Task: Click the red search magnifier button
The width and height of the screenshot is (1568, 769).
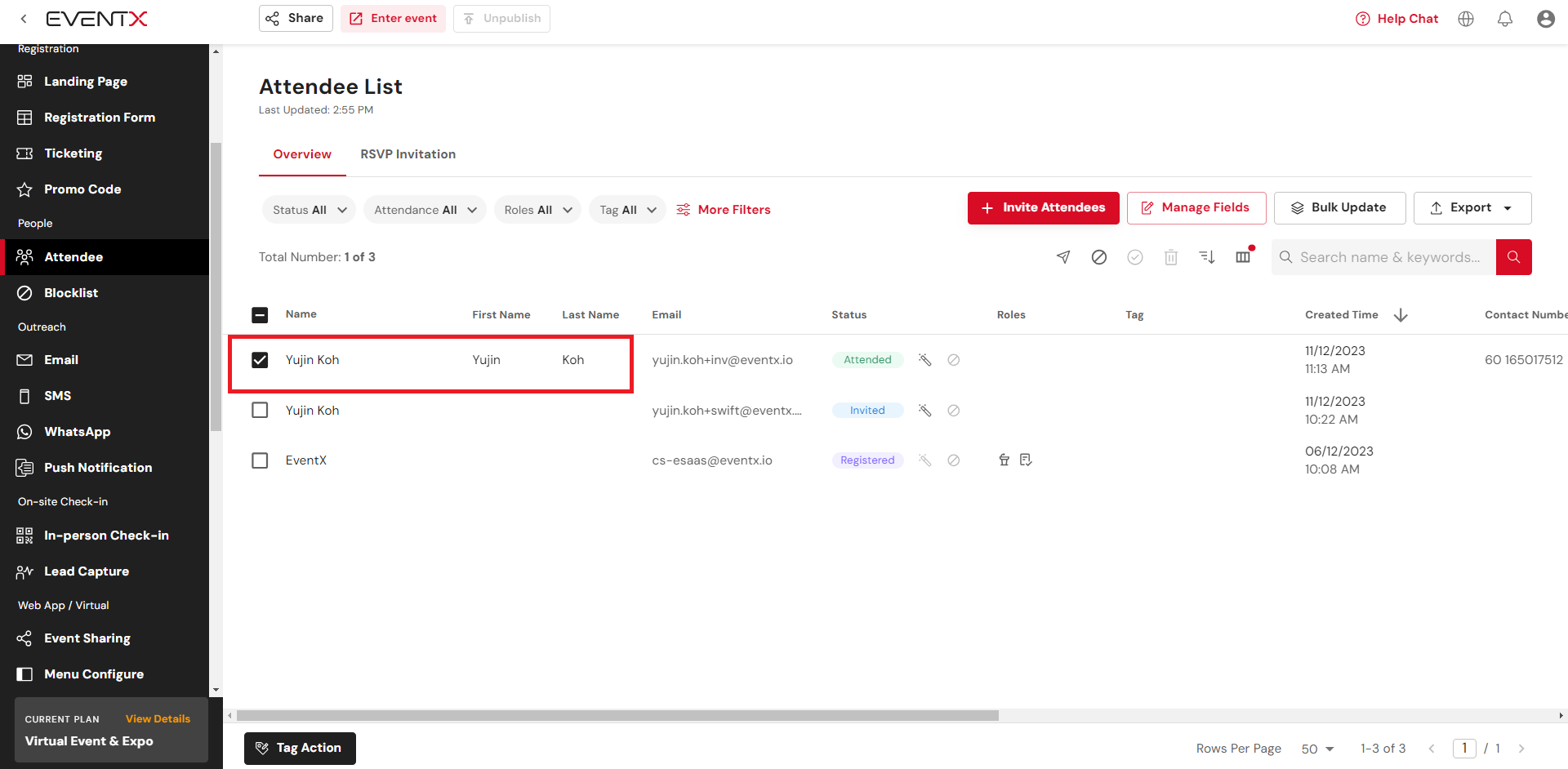Action: [1513, 257]
